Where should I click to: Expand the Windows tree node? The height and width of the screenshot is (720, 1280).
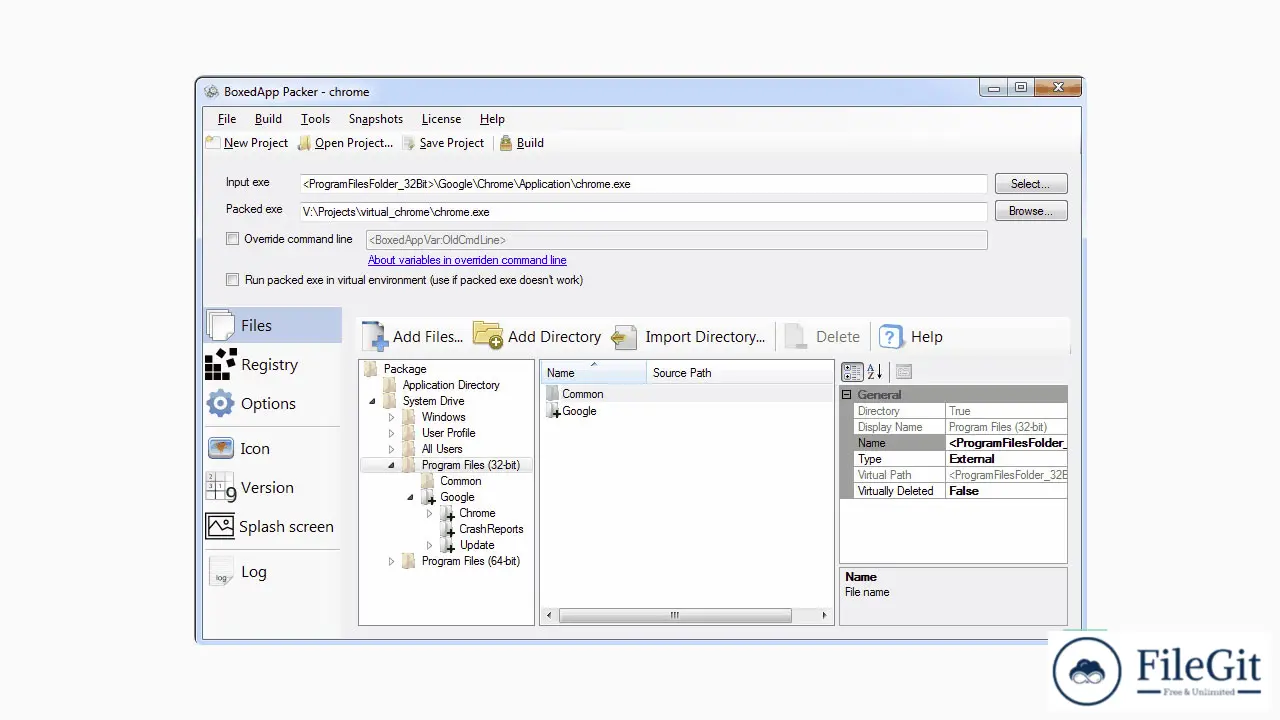pyautogui.click(x=392, y=417)
